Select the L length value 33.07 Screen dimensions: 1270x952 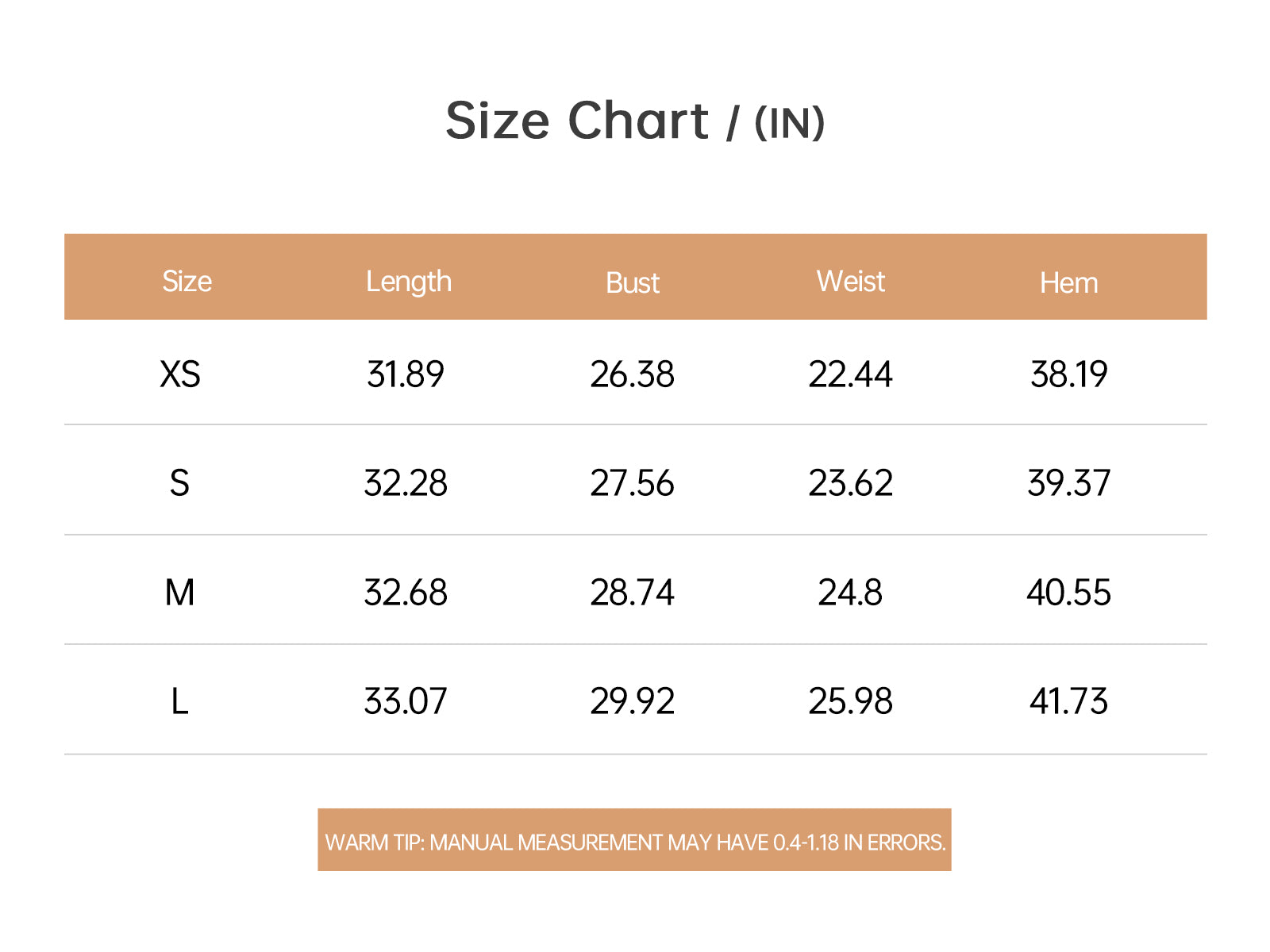point(406,701)
